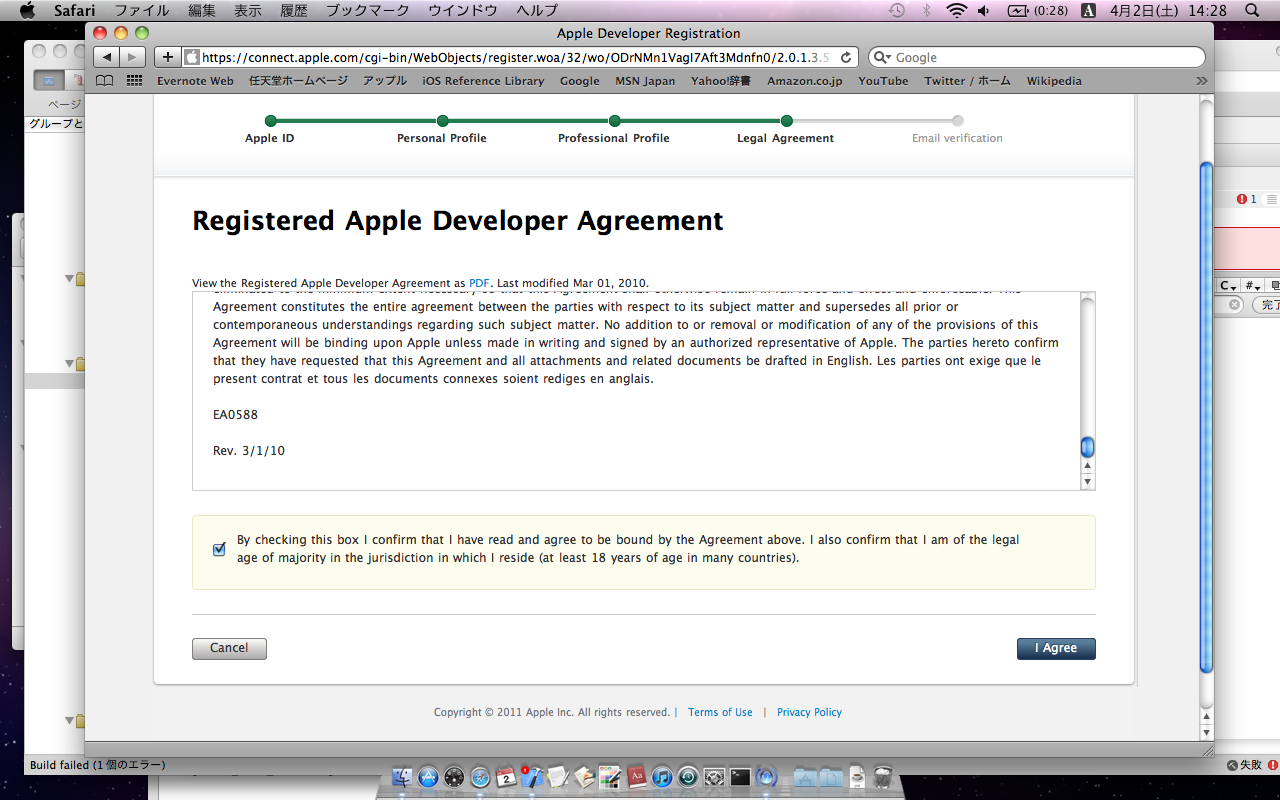Open the Safari application menu

(74, 10)
